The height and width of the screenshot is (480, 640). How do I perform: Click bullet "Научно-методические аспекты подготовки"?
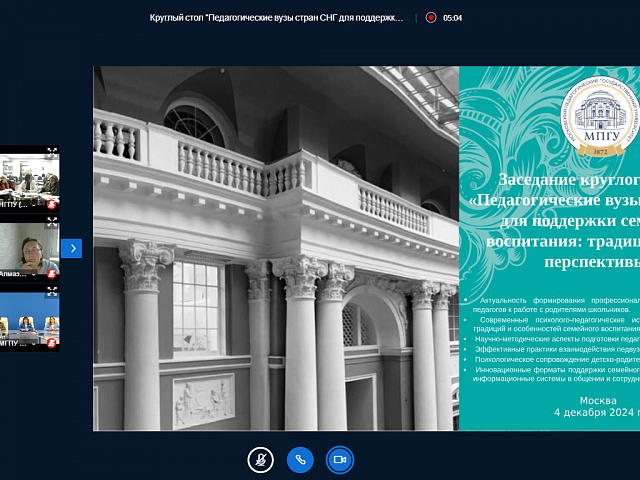pyautogui.click(x=557, y=339)
